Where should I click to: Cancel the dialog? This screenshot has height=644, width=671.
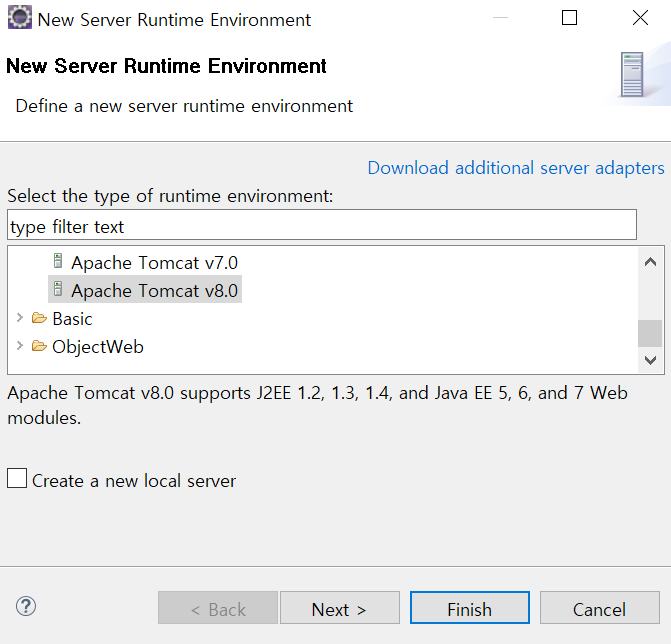[x=600, y=608]
